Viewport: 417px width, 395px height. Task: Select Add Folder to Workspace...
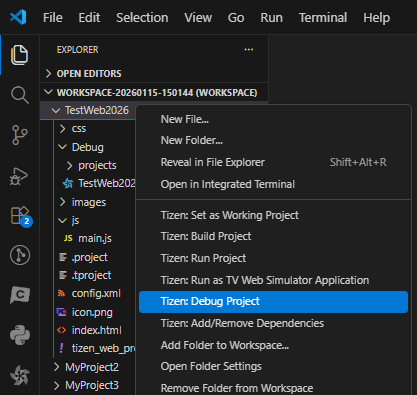pos(273,345)
